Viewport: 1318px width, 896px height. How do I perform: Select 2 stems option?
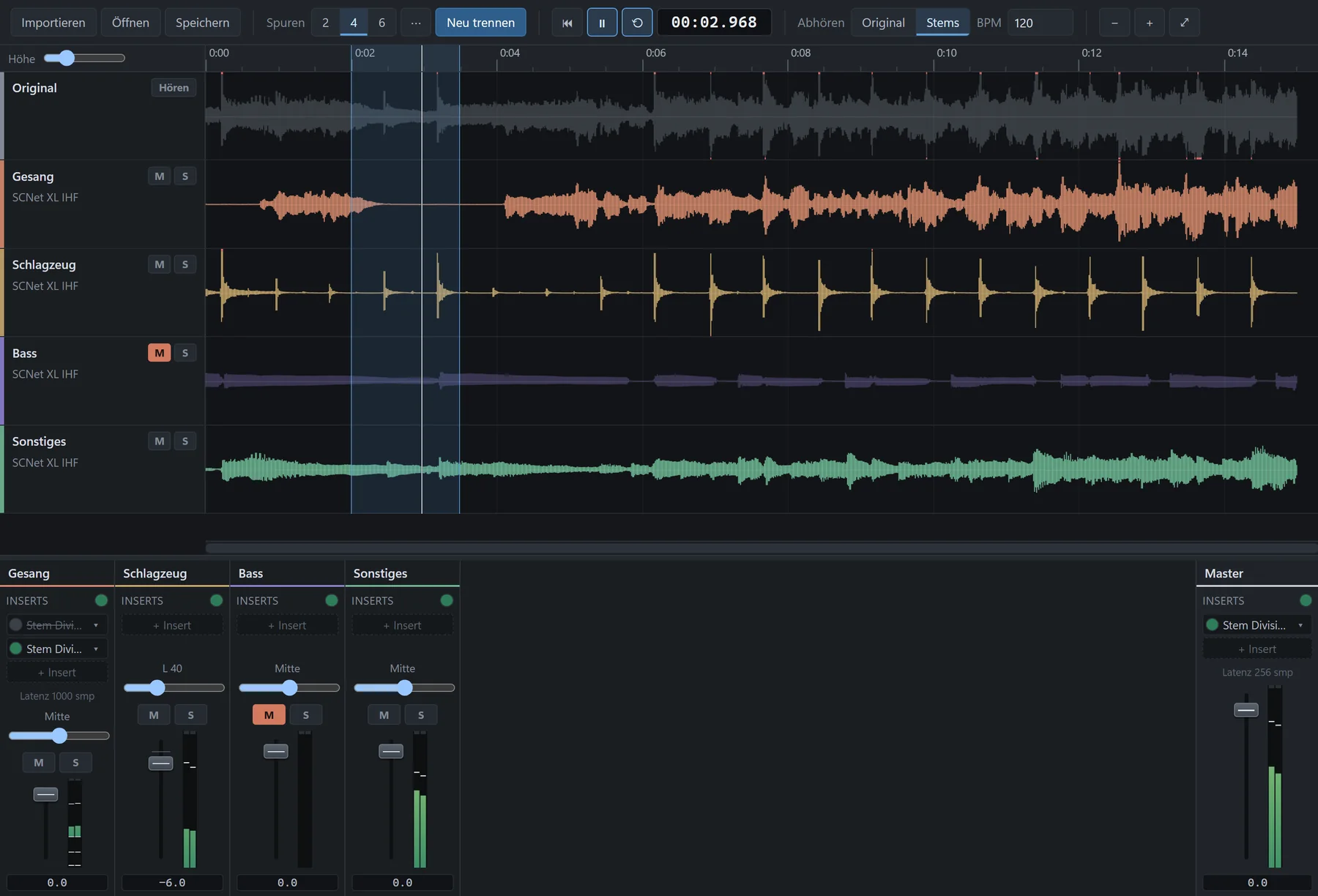click(x=325, y=23)
